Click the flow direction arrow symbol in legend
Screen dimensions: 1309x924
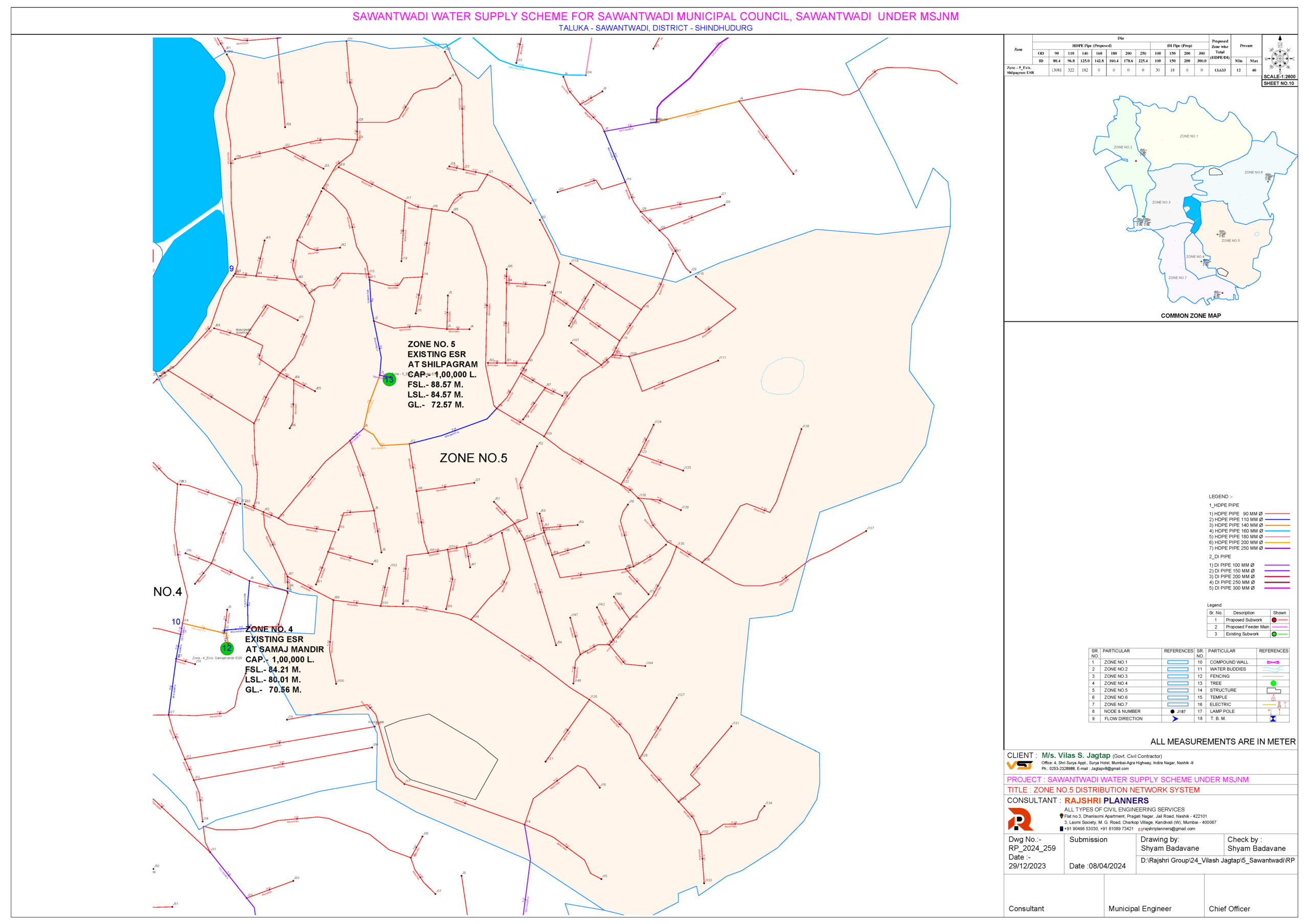coord(1175,719)
